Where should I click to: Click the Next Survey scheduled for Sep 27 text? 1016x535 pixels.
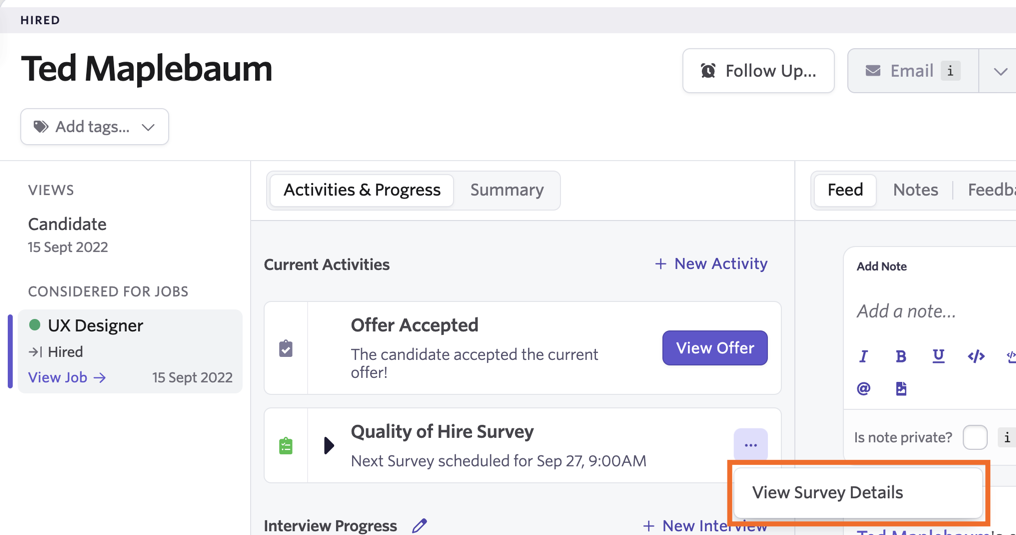pos(498,461)
